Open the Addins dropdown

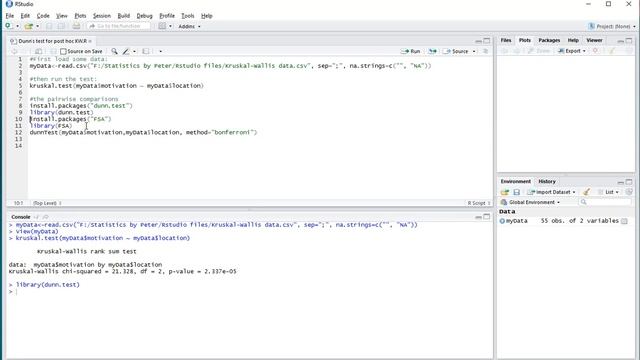189,27
